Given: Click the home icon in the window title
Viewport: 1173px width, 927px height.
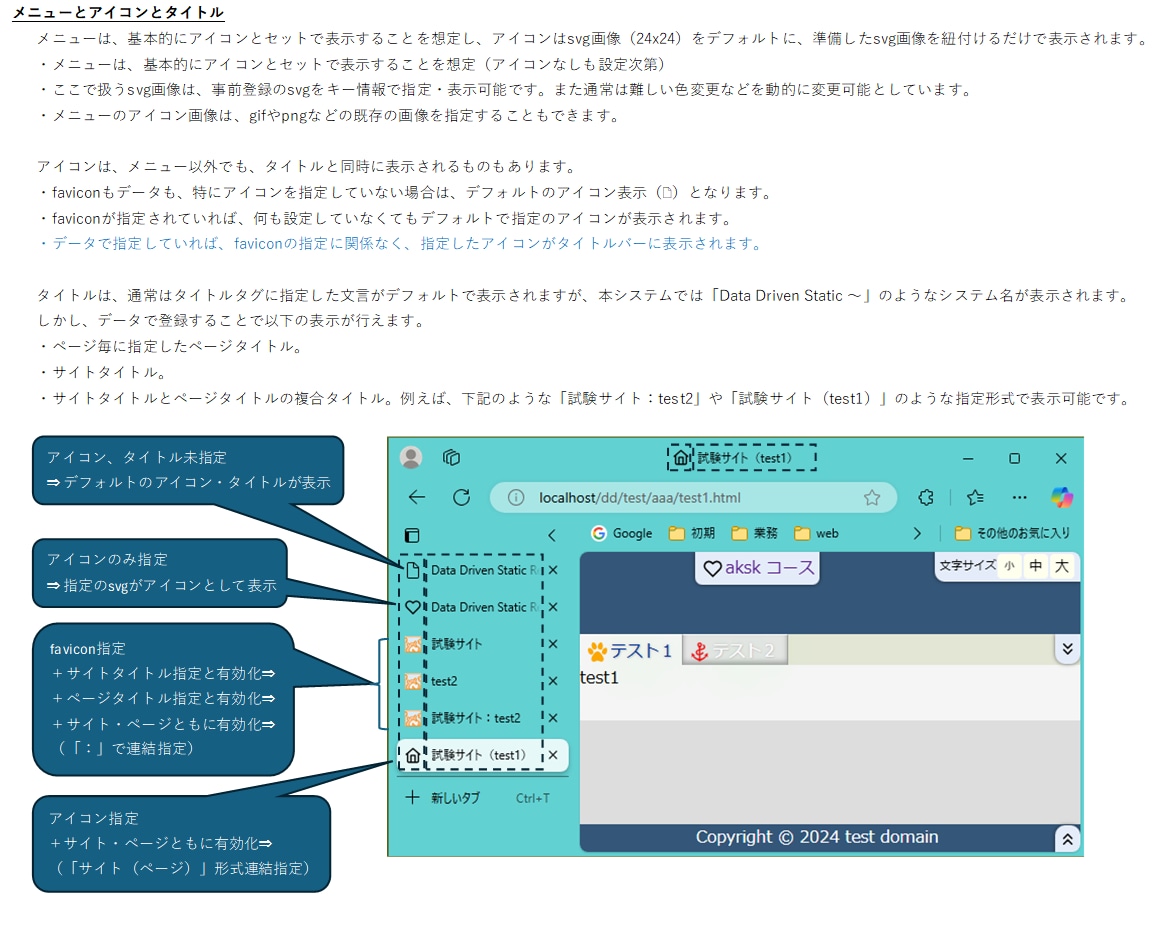Looking at the screenshot, I should (681, 457).
